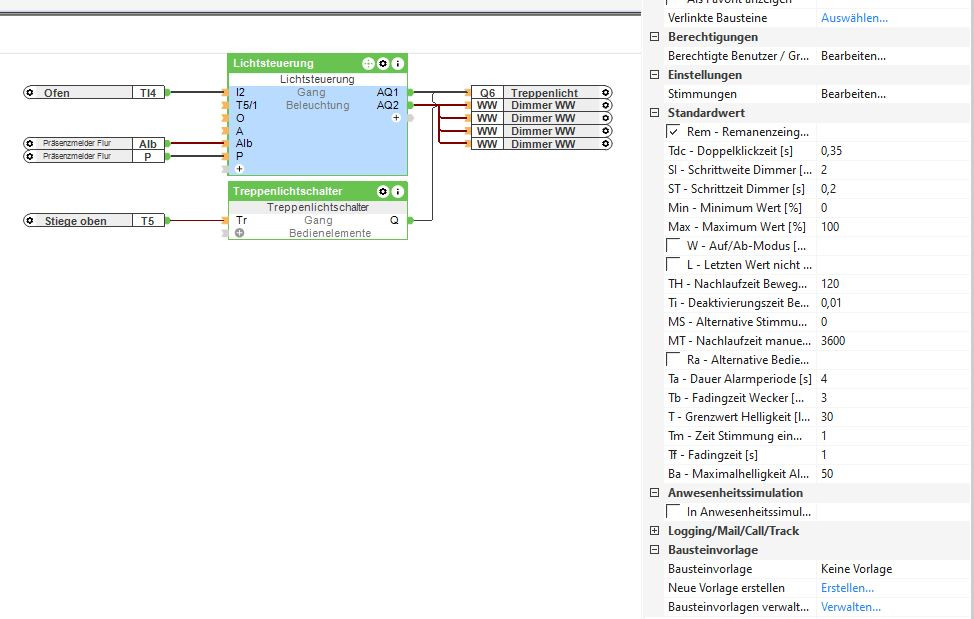
Task: Collapse the Anwesenheitssimulation section
Action: pos(654,492)
